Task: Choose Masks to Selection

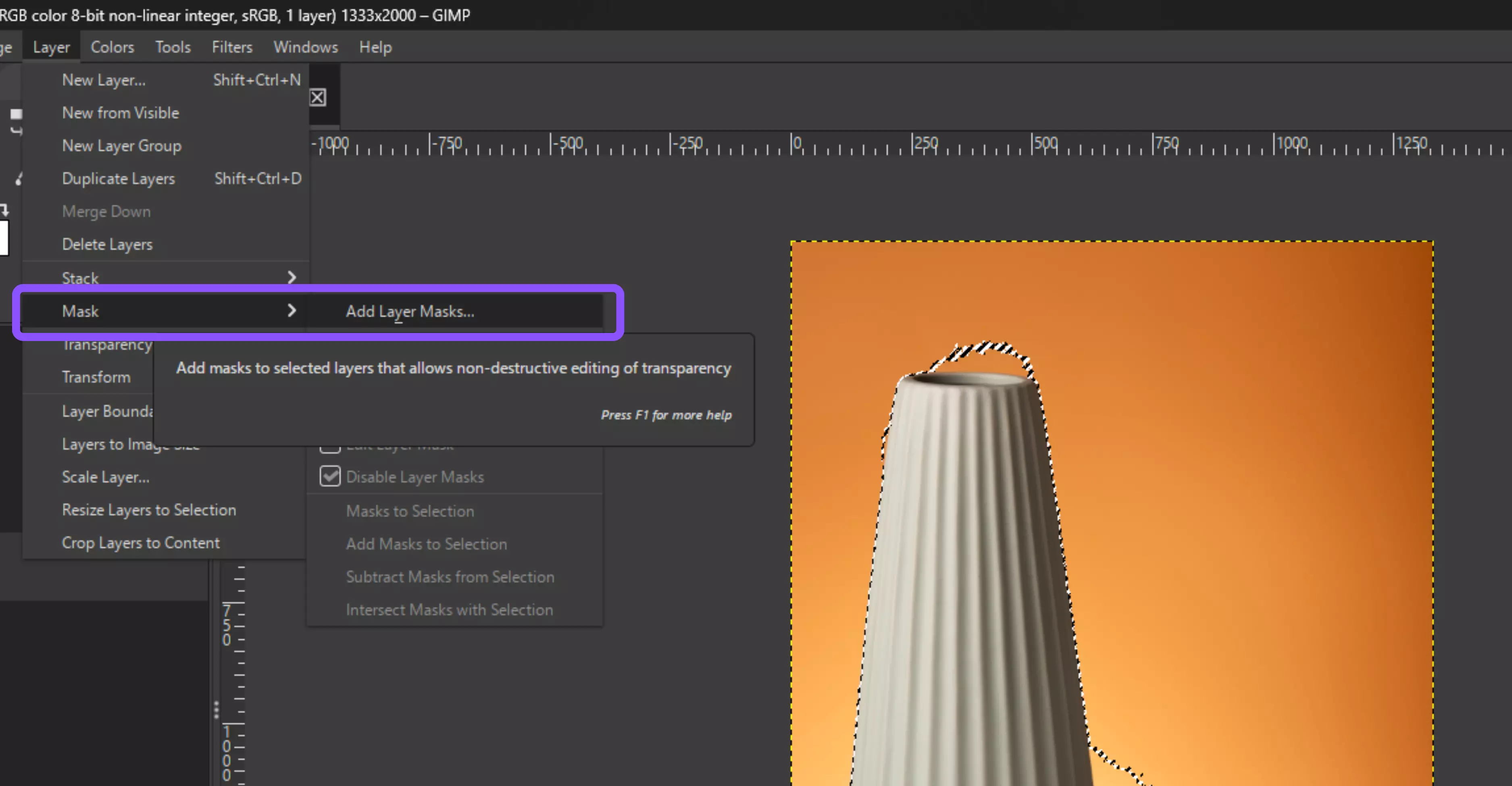Action: [x=410, y=511]
